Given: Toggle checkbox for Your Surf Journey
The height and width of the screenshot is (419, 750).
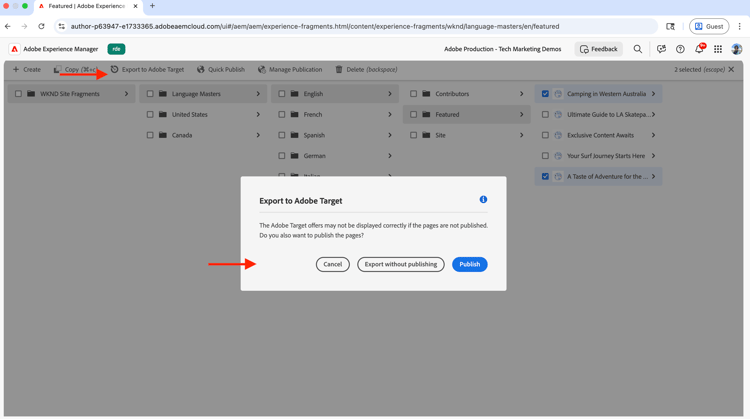Looking at the screenshot, I should point(545,155).
